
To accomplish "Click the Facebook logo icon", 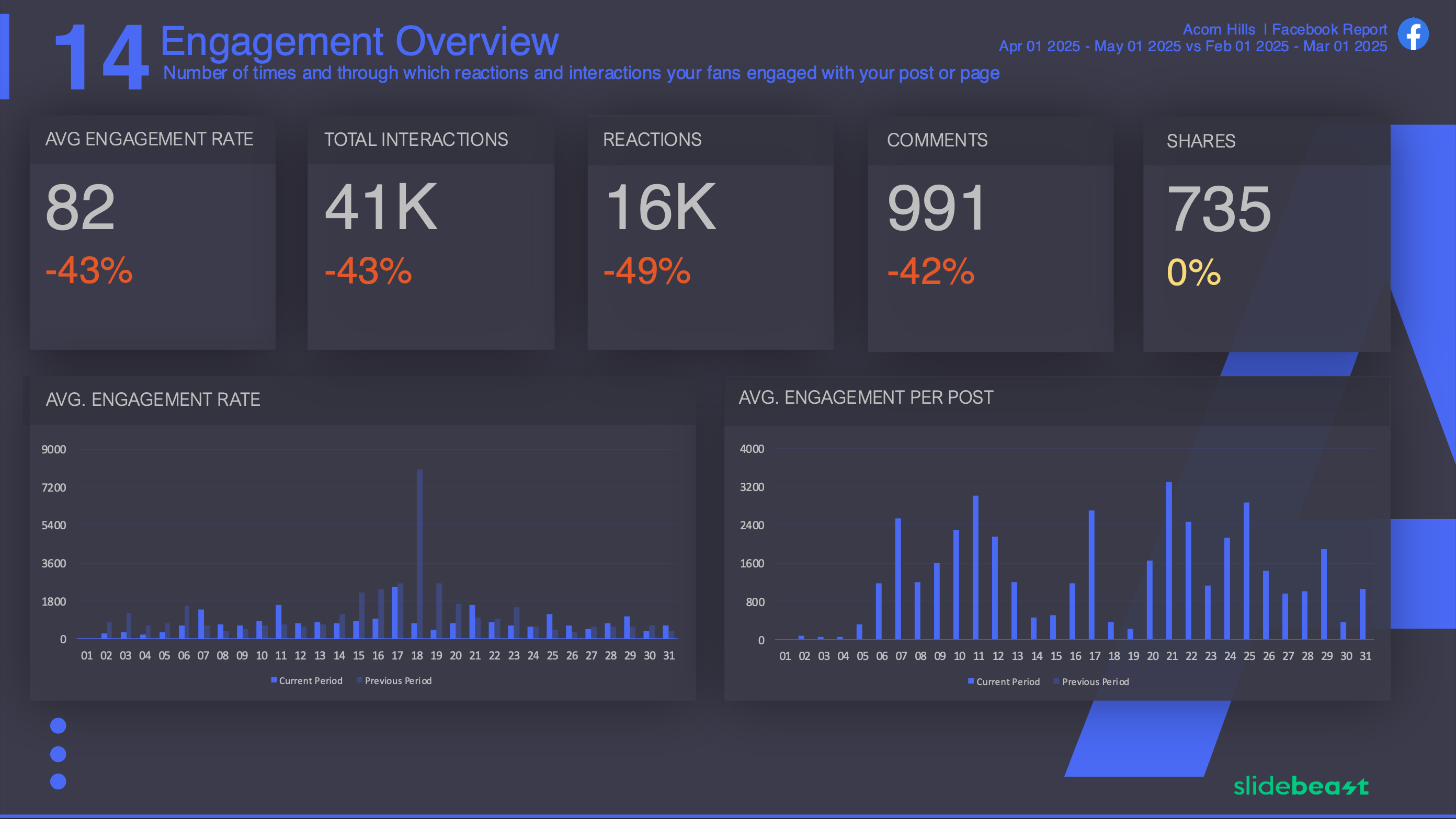I will (x=1413, y=34).
